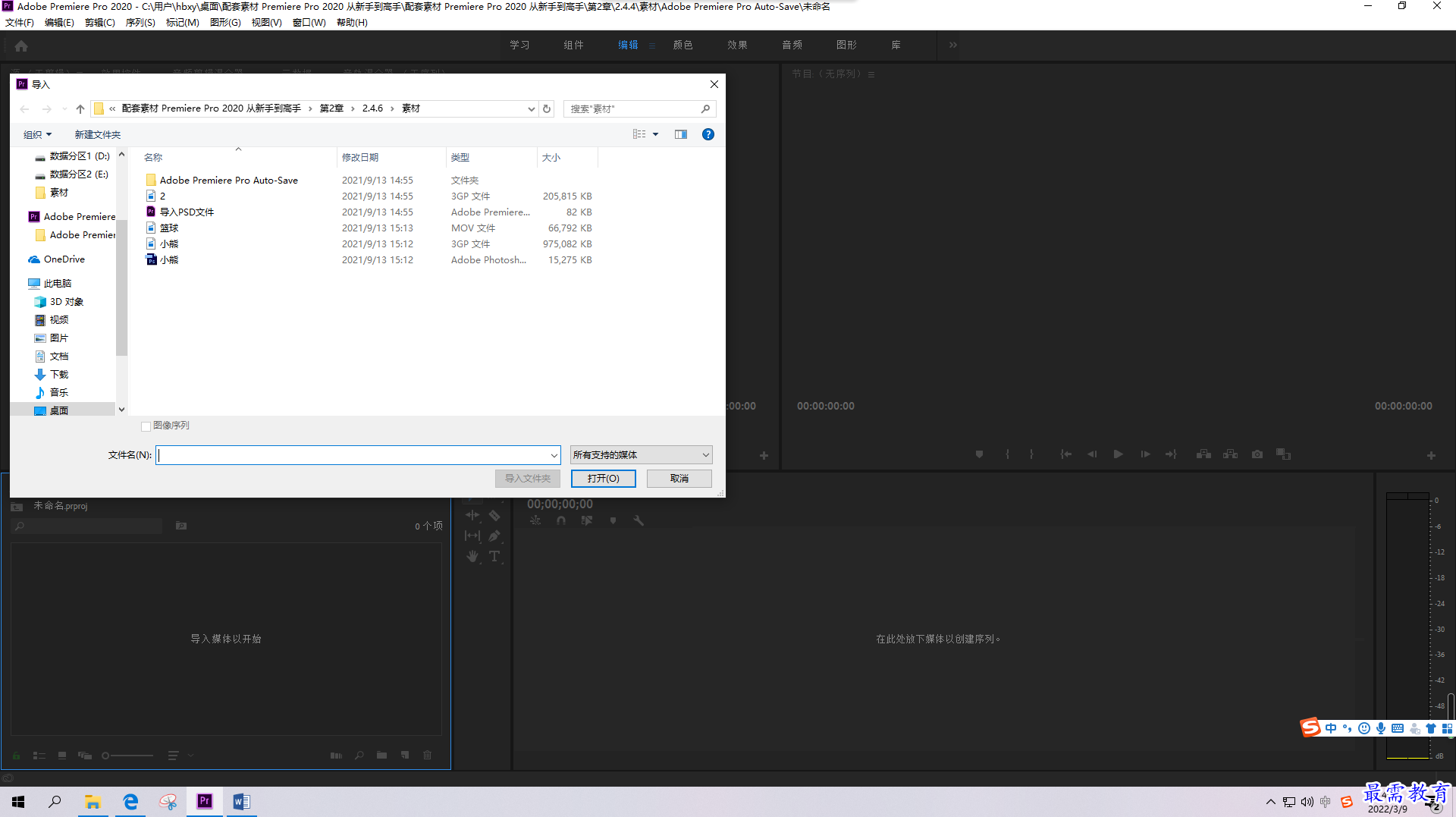The height and width of the screenshot is (817, 1456).
Task: Open the 节目 panel menu icon
Action: coord(871,74)
